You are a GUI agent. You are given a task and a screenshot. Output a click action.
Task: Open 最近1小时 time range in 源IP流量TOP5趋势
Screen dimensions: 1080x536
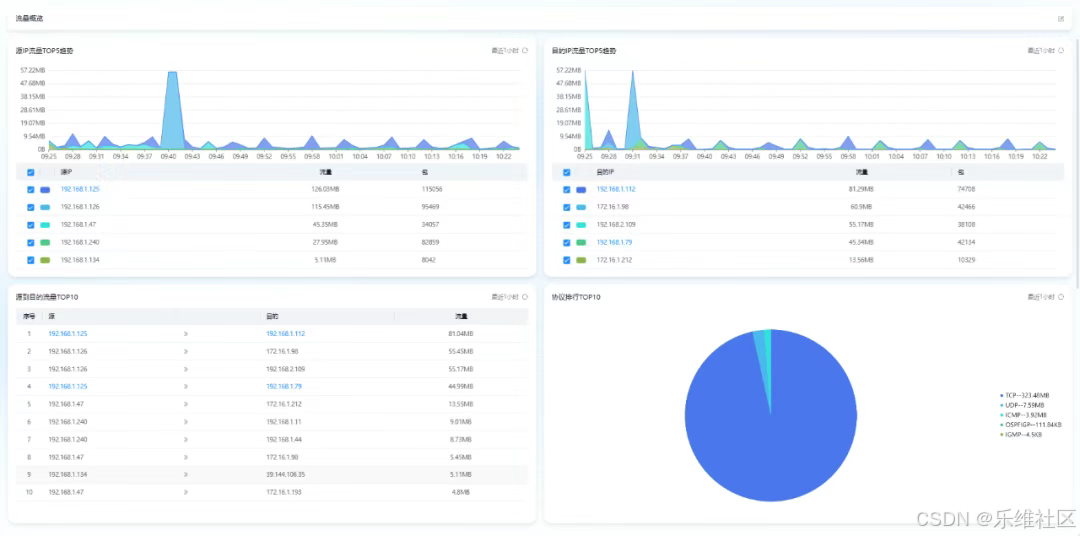click(x=505, y=50)
